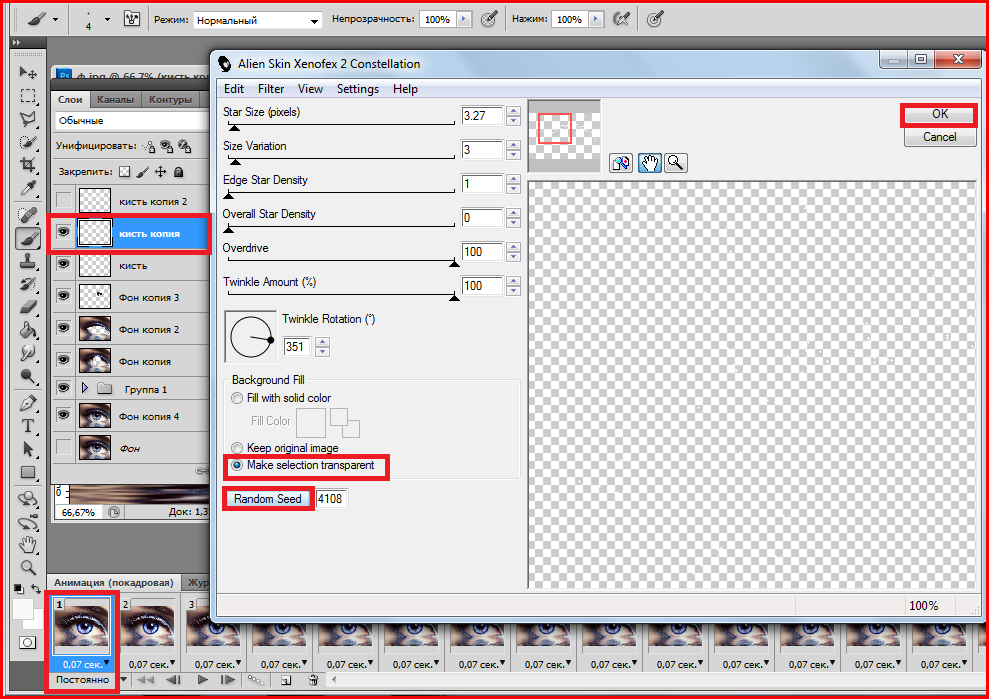Click the Random Seed button
This screenshot has height=699, width=989.
(x=268, y=499)
